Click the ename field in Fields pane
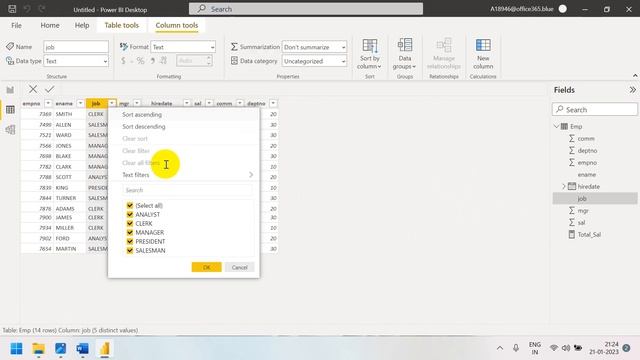 click(x=587, y=175)
